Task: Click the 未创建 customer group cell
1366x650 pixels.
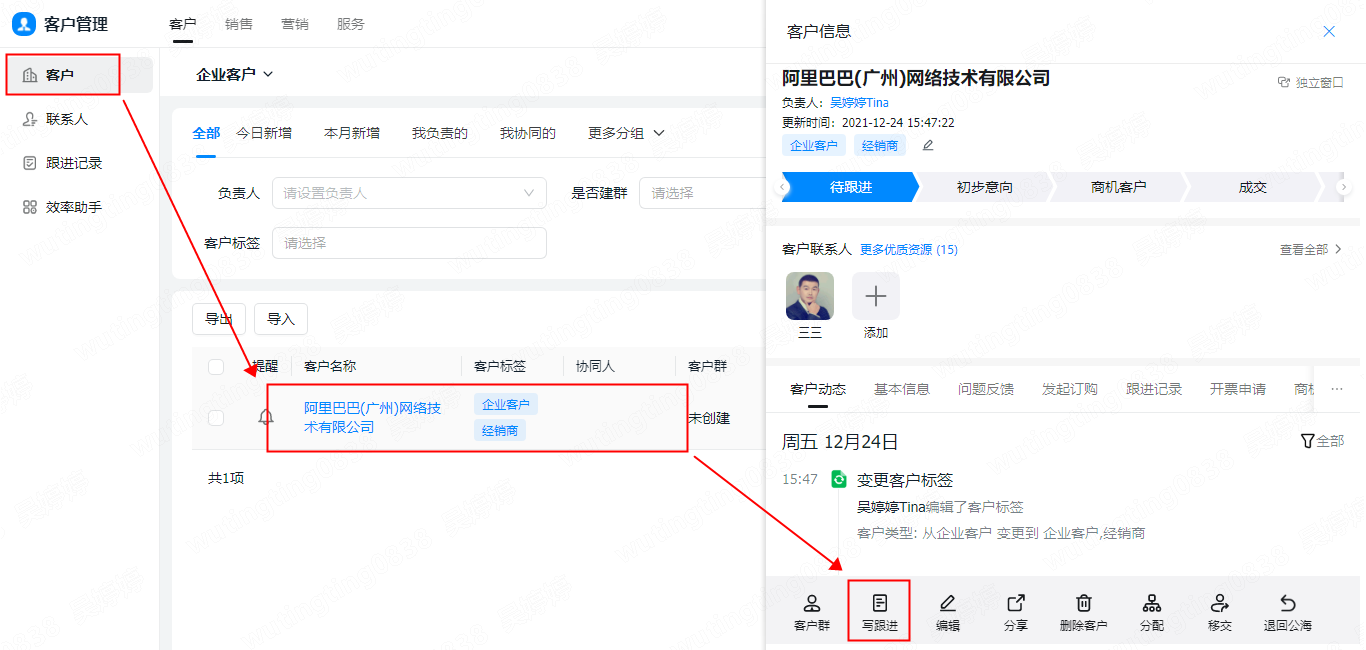Action: [x=709, y=418]
